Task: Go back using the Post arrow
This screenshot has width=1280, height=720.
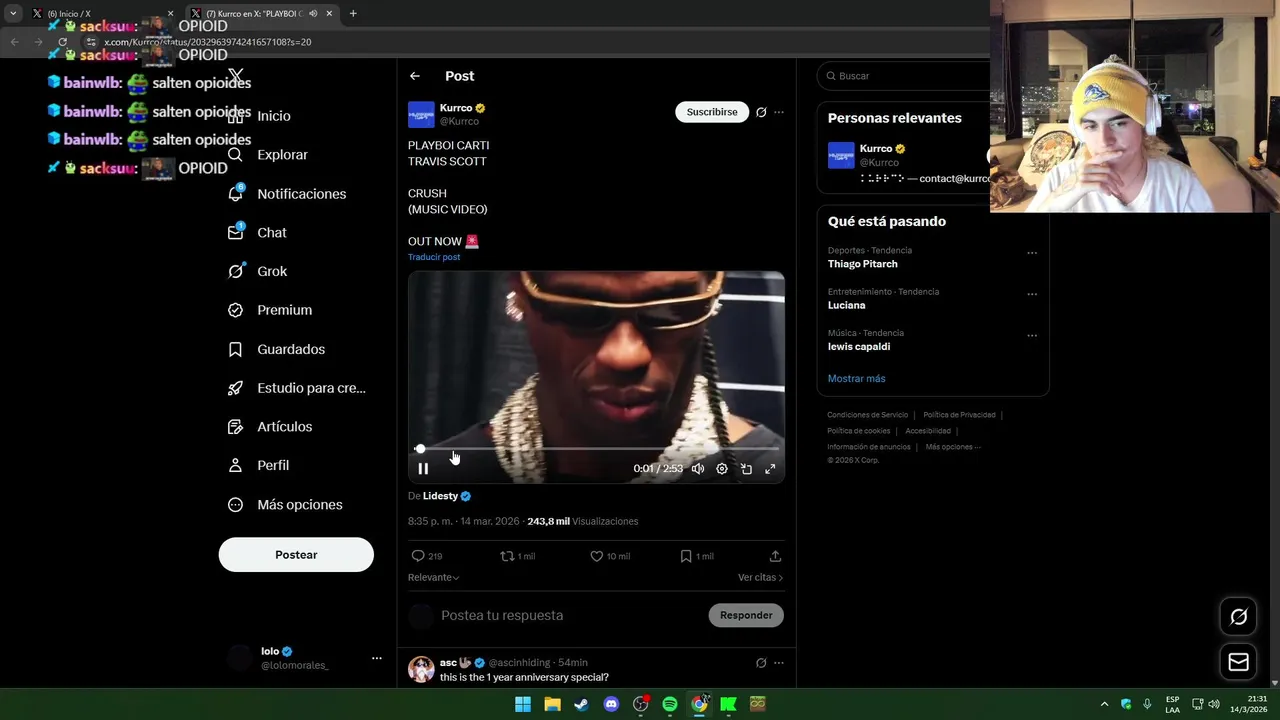Action: pyautogui.click(x=415, y=76)
